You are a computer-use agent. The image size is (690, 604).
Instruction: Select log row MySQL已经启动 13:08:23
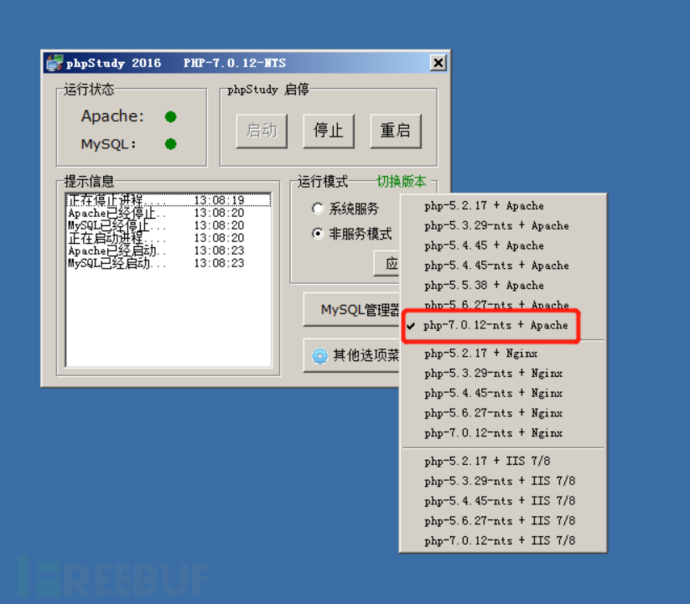(169, 264)
